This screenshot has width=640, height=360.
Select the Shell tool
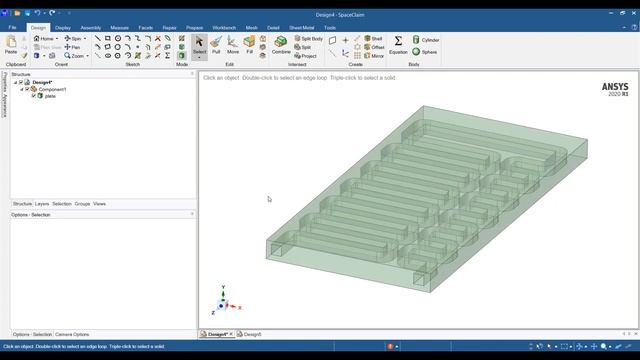tap(373, 38)
